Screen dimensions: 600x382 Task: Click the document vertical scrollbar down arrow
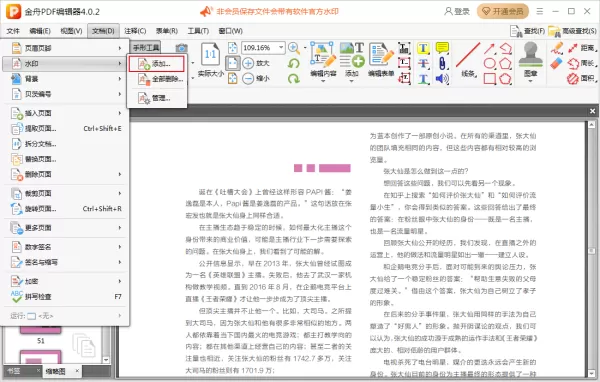(591, 372)
